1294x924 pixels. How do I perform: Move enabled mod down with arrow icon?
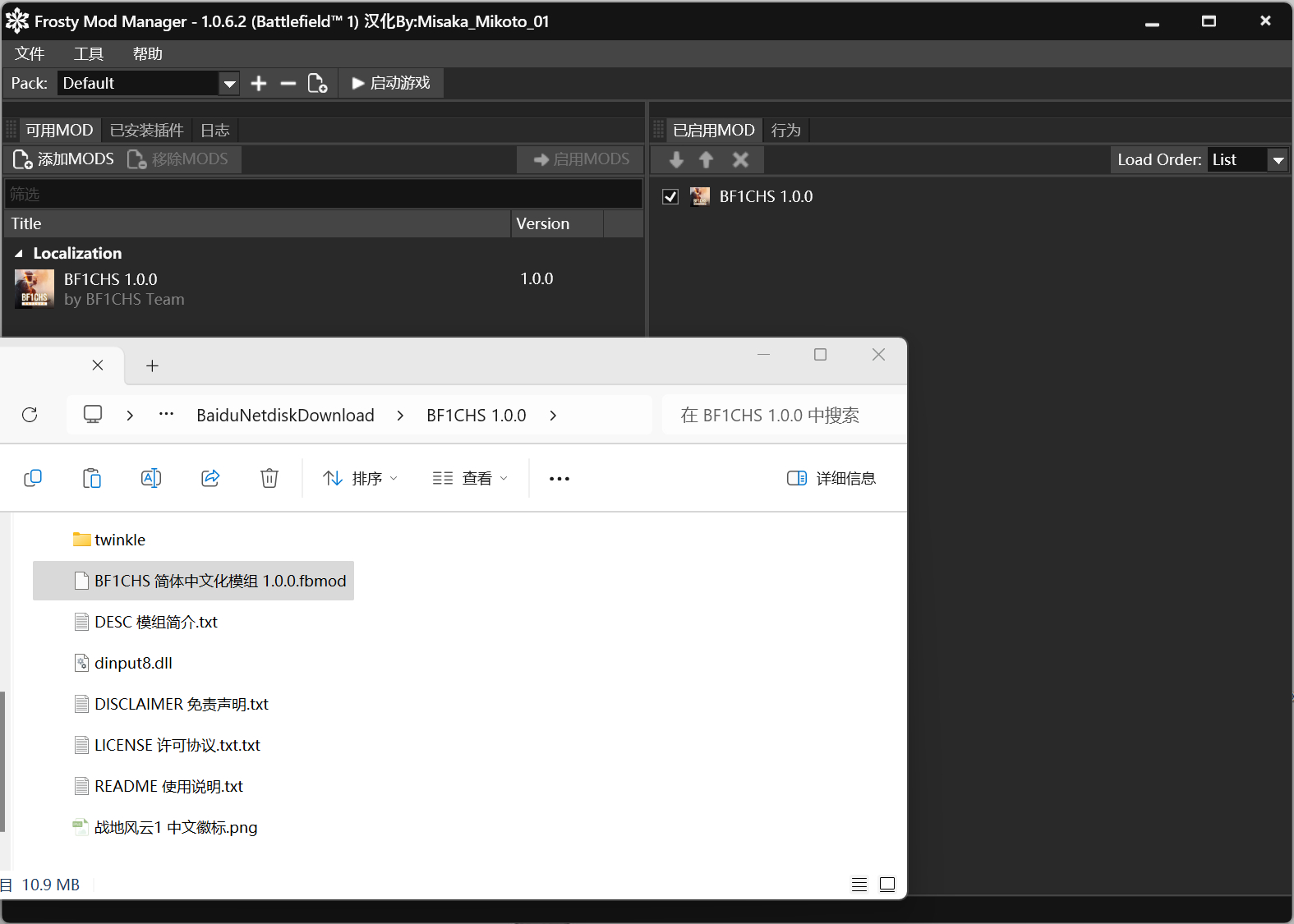coord(676,159)
